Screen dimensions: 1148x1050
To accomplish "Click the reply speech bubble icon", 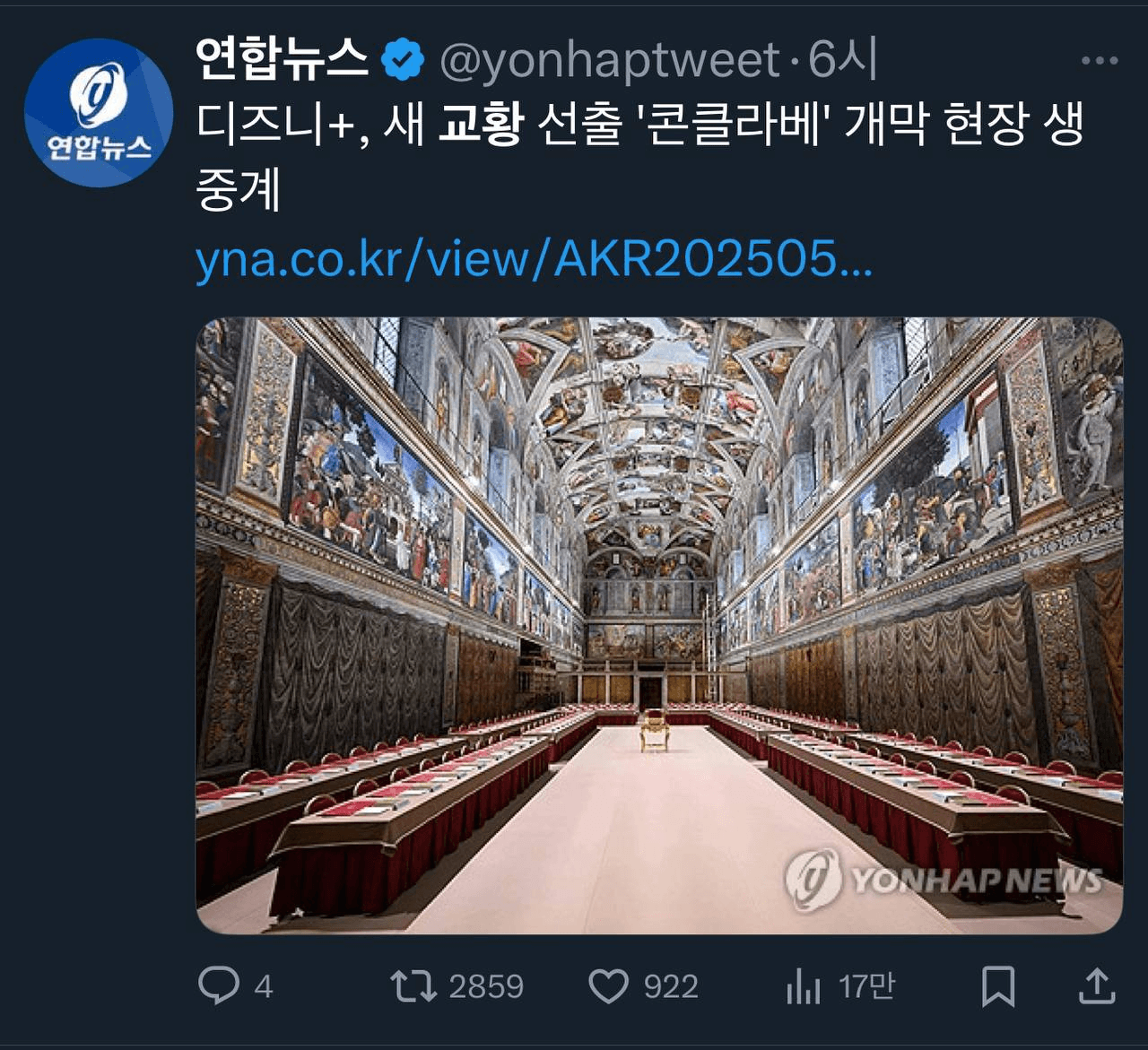I will (x=218, y=985).
